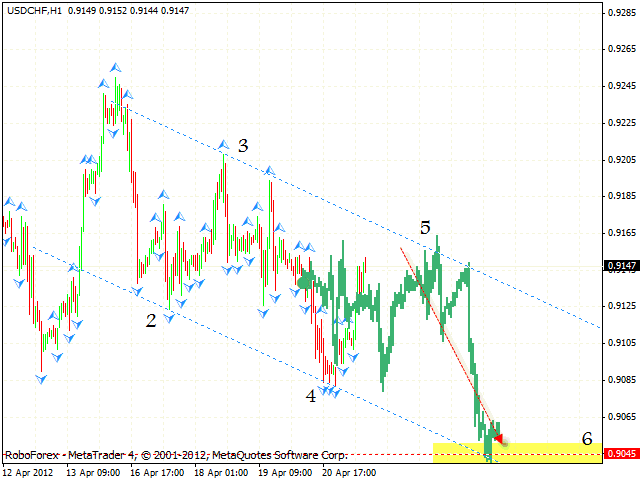The image size is (640, 480).
Task: Click the 0.9205 price axis label
Action: (620, 160)
